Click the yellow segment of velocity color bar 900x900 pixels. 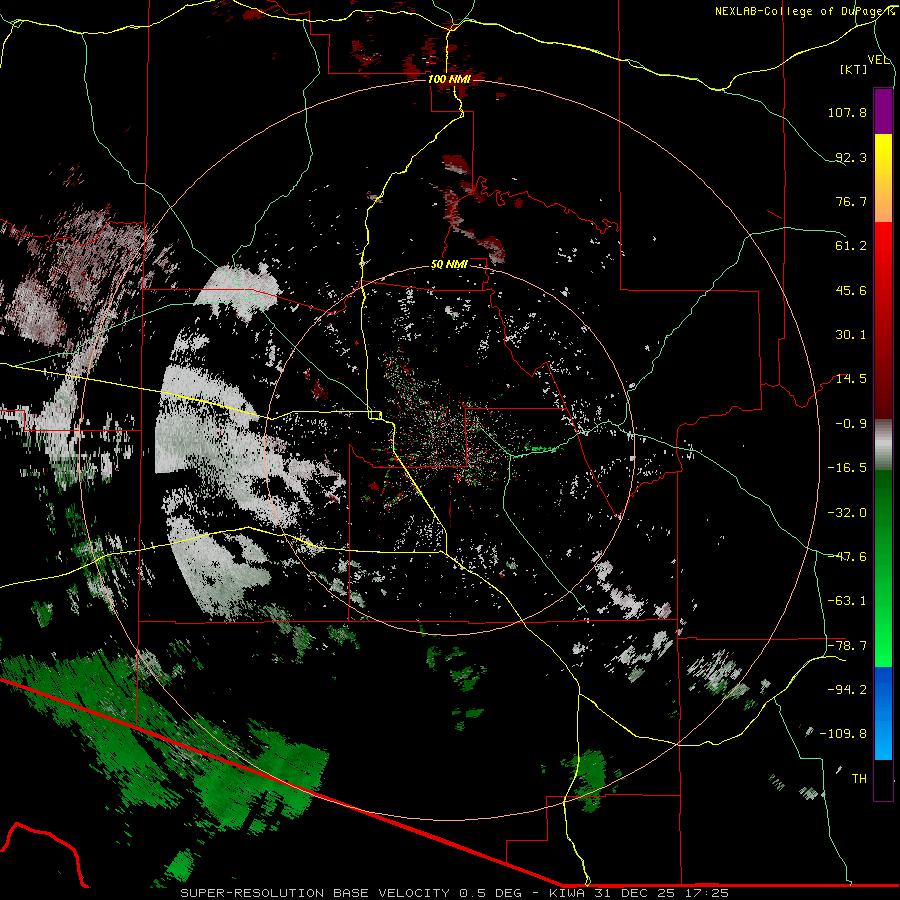click(883, 178)
